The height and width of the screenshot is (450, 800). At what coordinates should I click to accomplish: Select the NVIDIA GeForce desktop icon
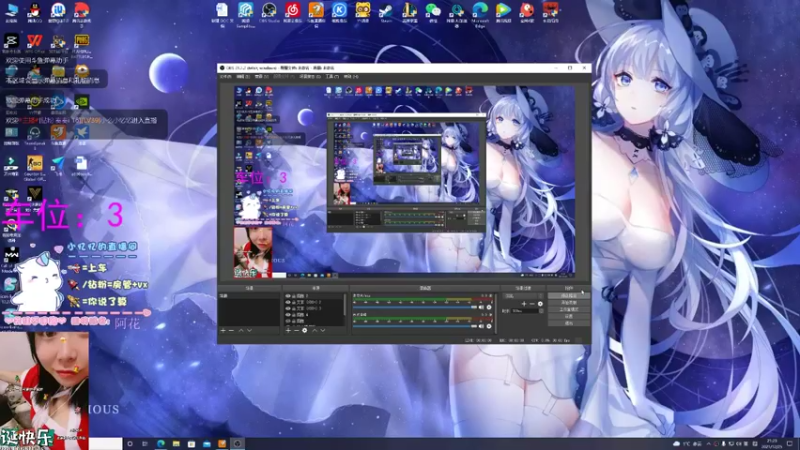point(81,101)
